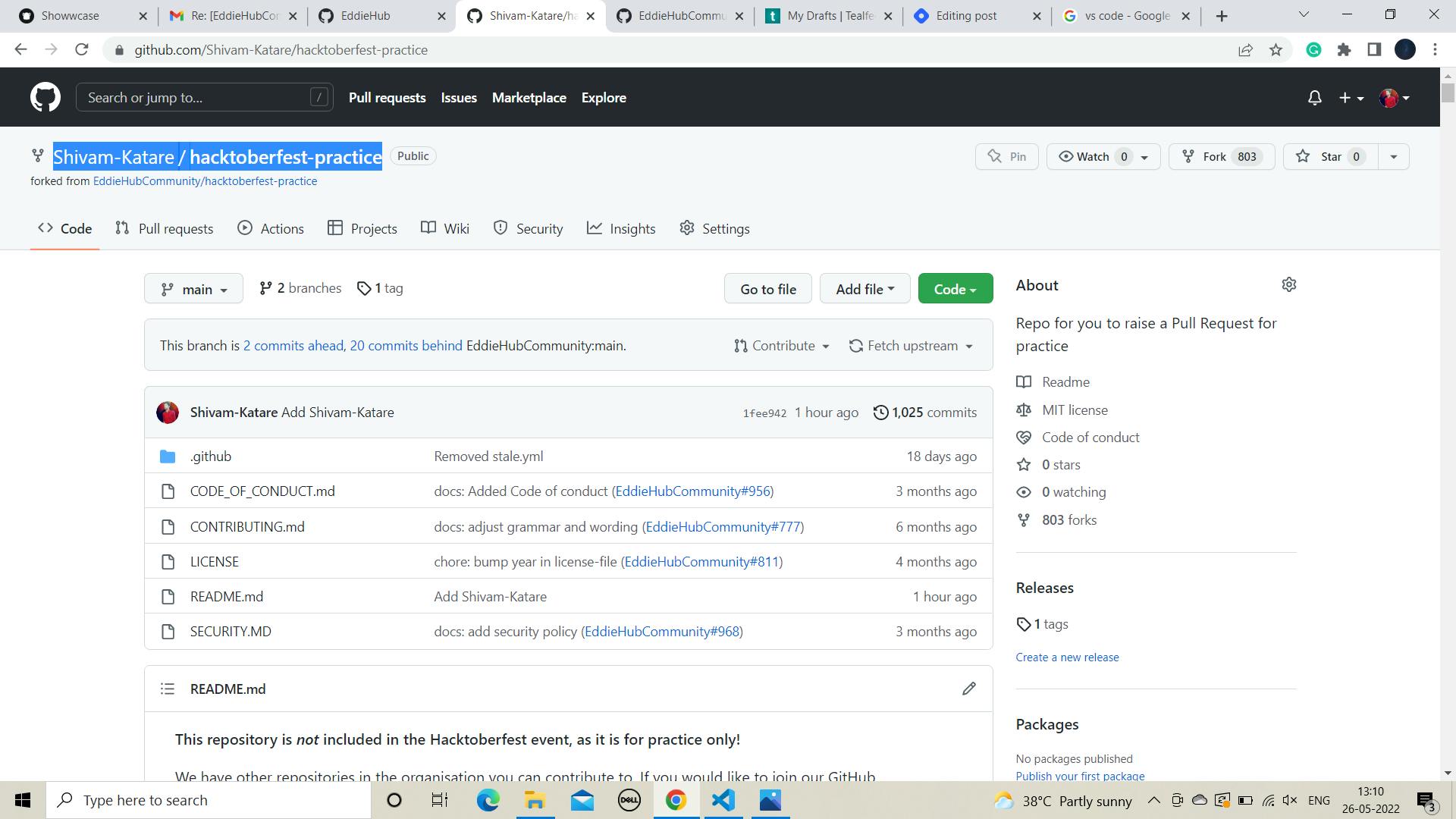Click the page vertical scrollbar thumb
This screenshot has height=819, width=1456.
tap(1448, 93)
